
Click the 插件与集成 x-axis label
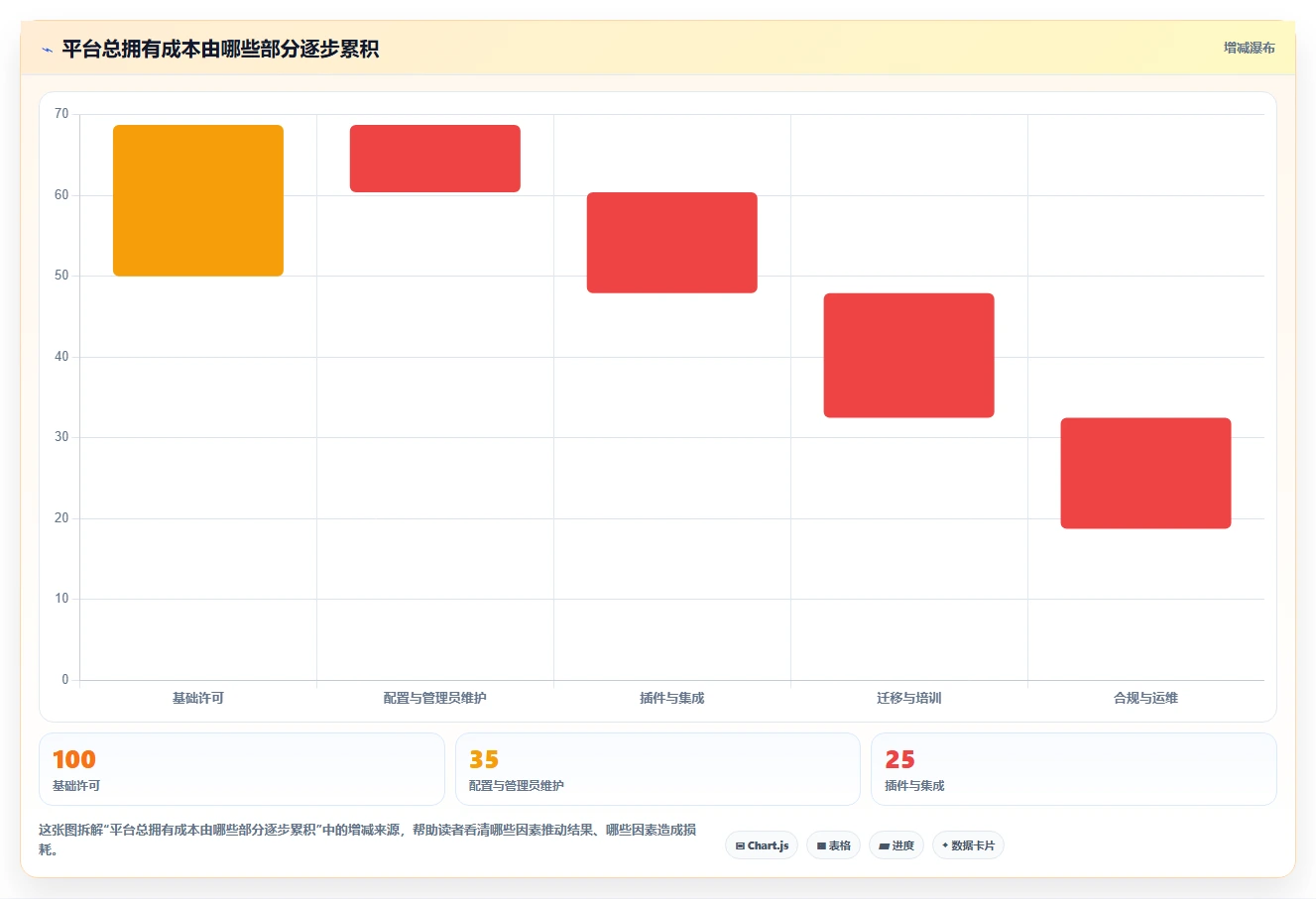[x=672, y=698]
